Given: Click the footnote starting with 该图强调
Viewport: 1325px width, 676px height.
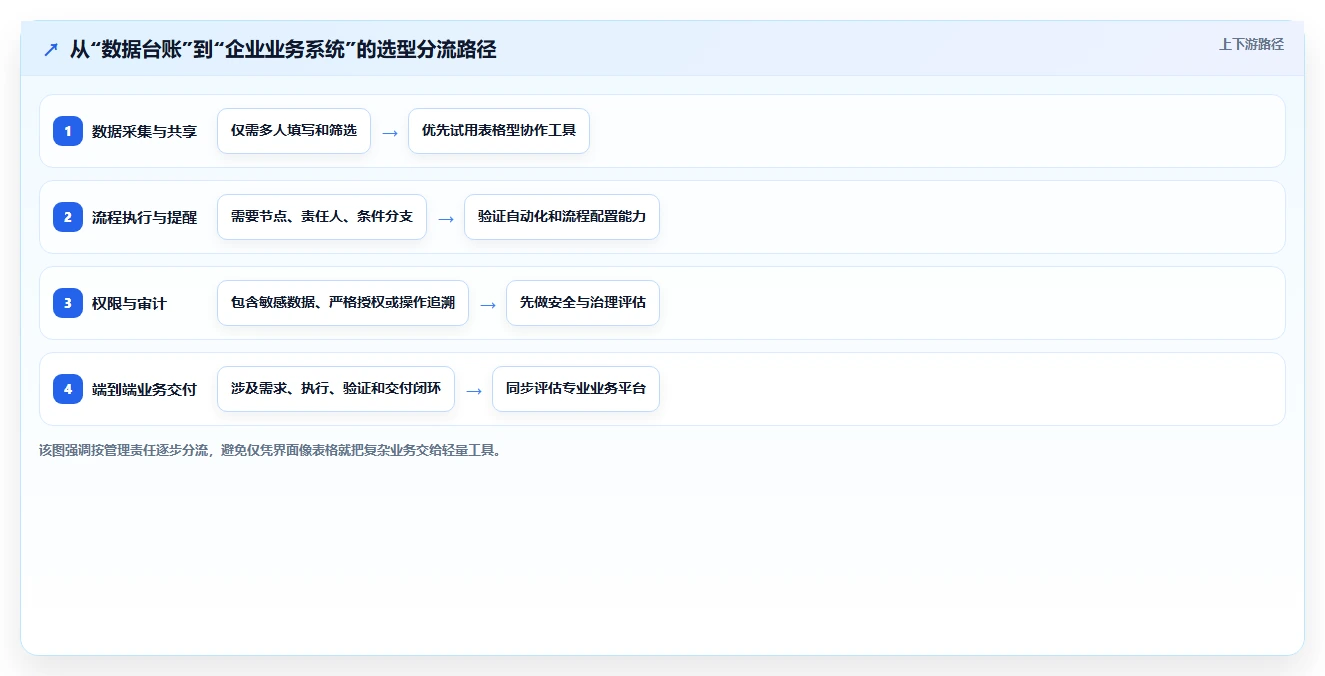Looking at the screenshot, I should (x=270, y=450).
